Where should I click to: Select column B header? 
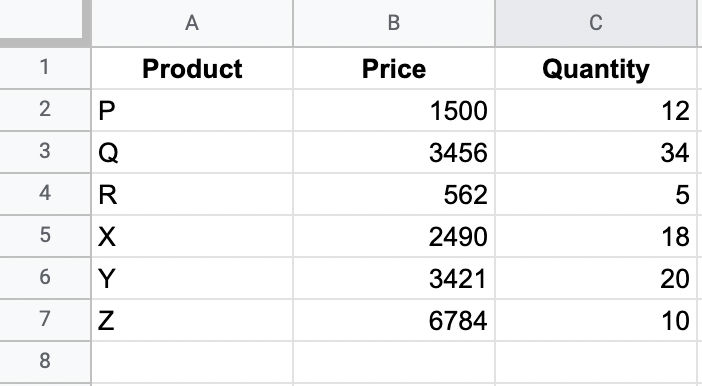point(394,23)
